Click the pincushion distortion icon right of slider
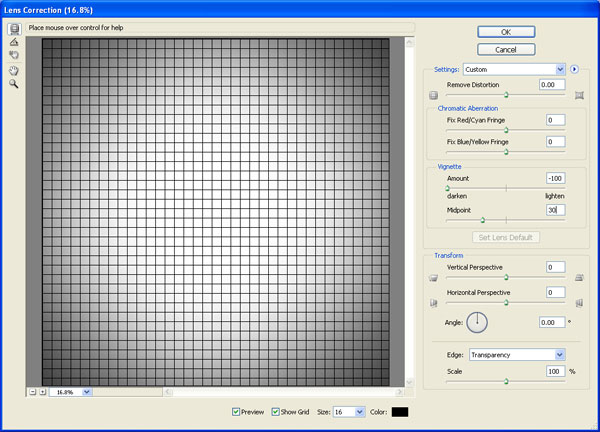The height and width of the screenshot is (432, 600). click(579, 96)
